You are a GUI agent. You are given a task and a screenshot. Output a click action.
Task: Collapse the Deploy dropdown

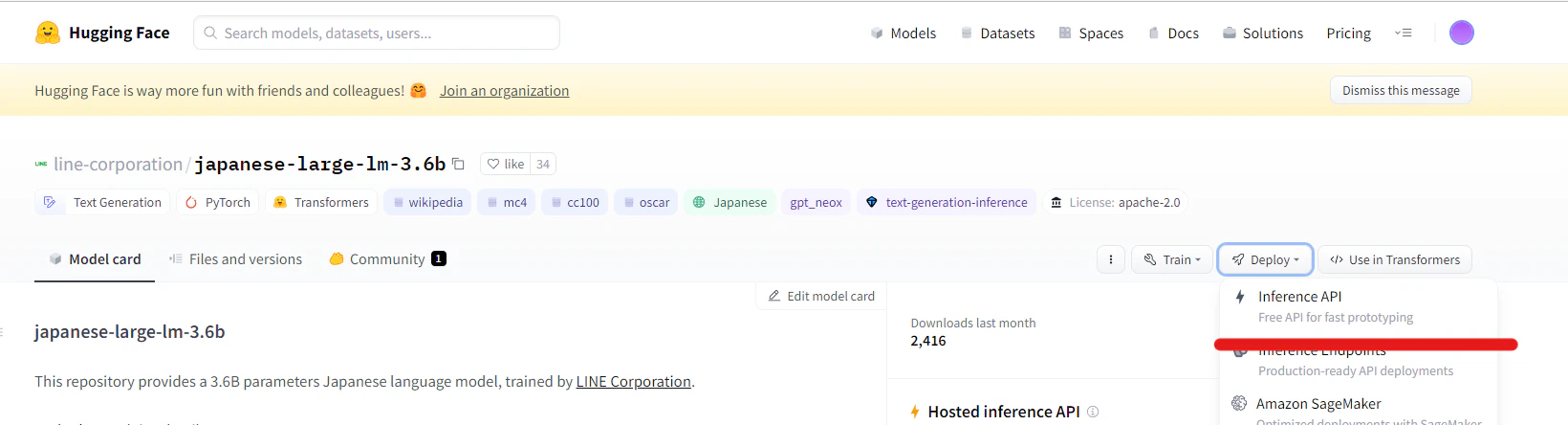point(1265,259)
